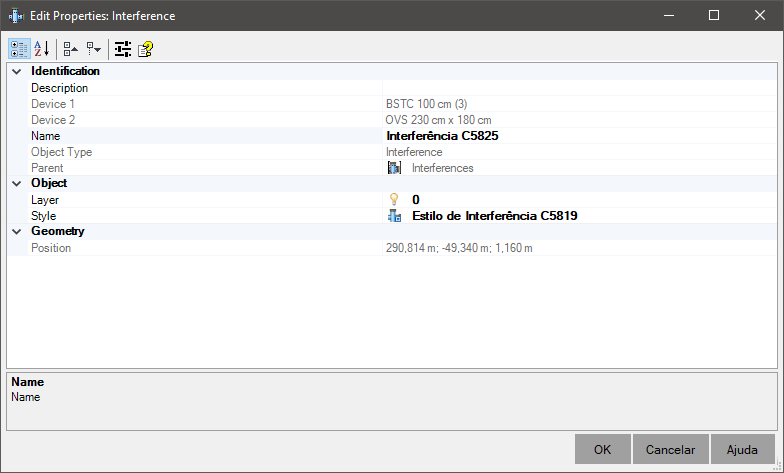Collapse the Identification category
Image resolution: width=784 pixels, height=473 pixels.
coord(16,72)
